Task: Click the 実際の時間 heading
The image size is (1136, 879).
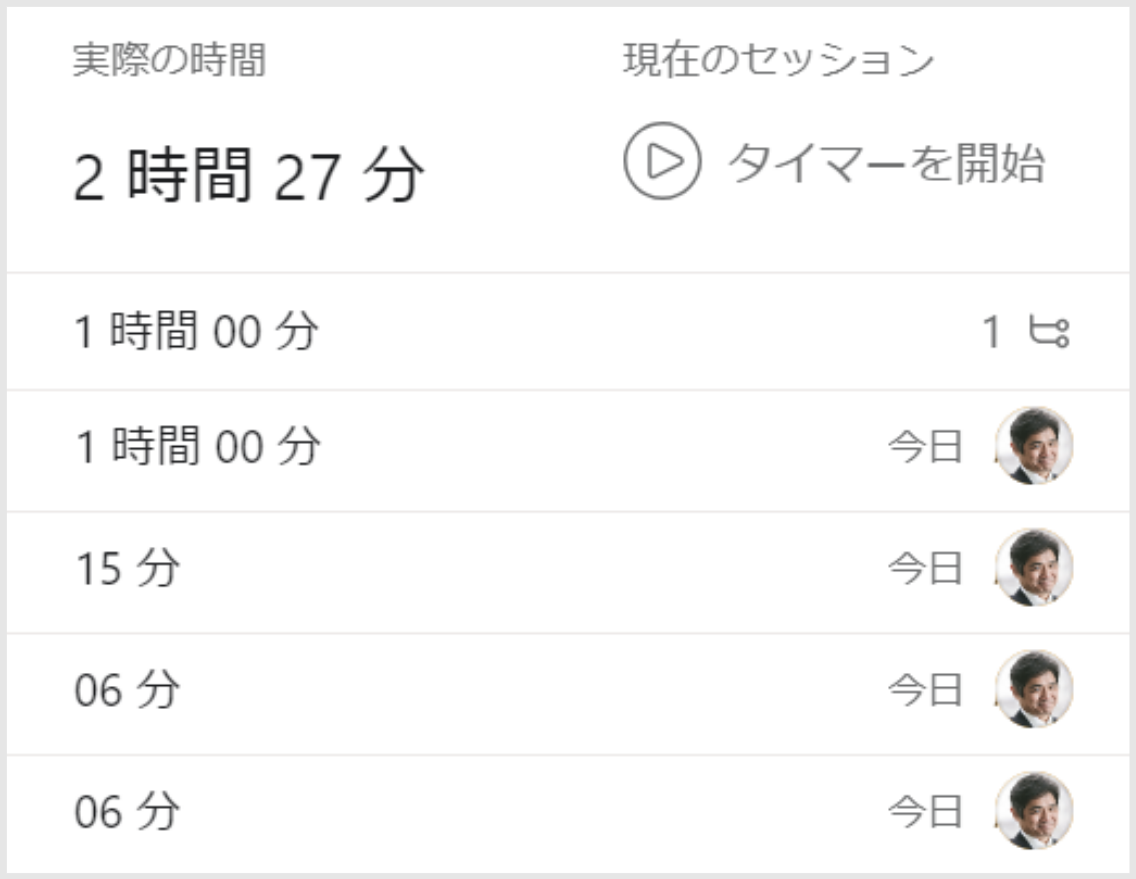Action: [x=170, y=59]
